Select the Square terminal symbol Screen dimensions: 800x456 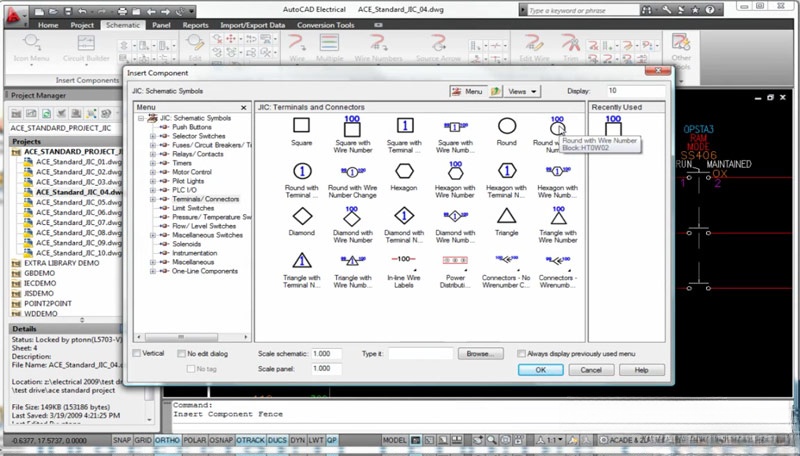coord(301,125)
